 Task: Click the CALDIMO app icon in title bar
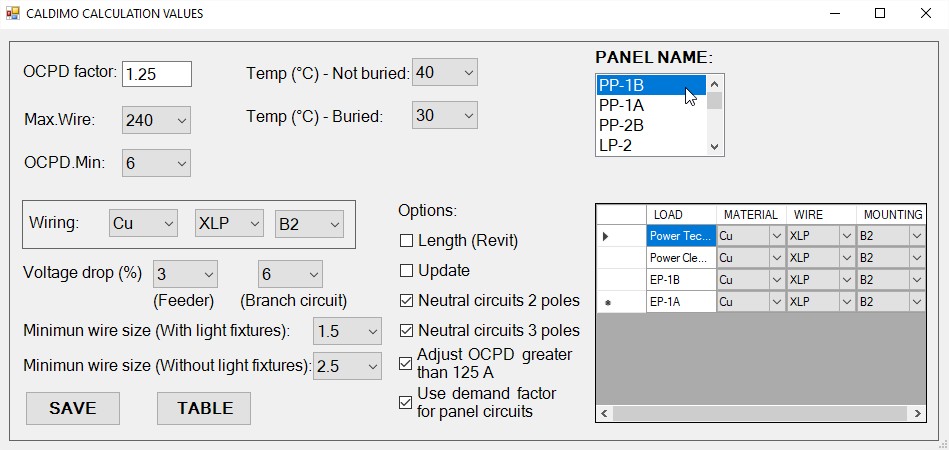coord(13,14)
